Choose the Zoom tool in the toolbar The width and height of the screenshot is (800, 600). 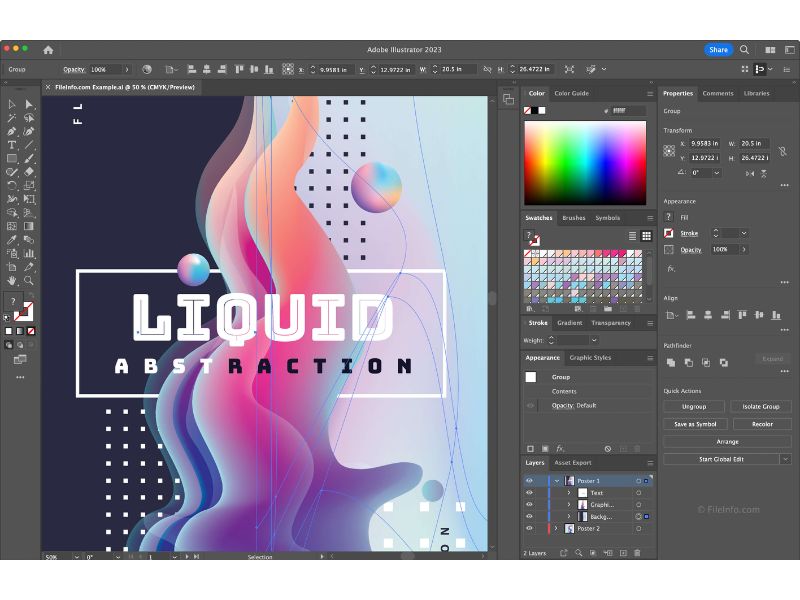point(29,279)
